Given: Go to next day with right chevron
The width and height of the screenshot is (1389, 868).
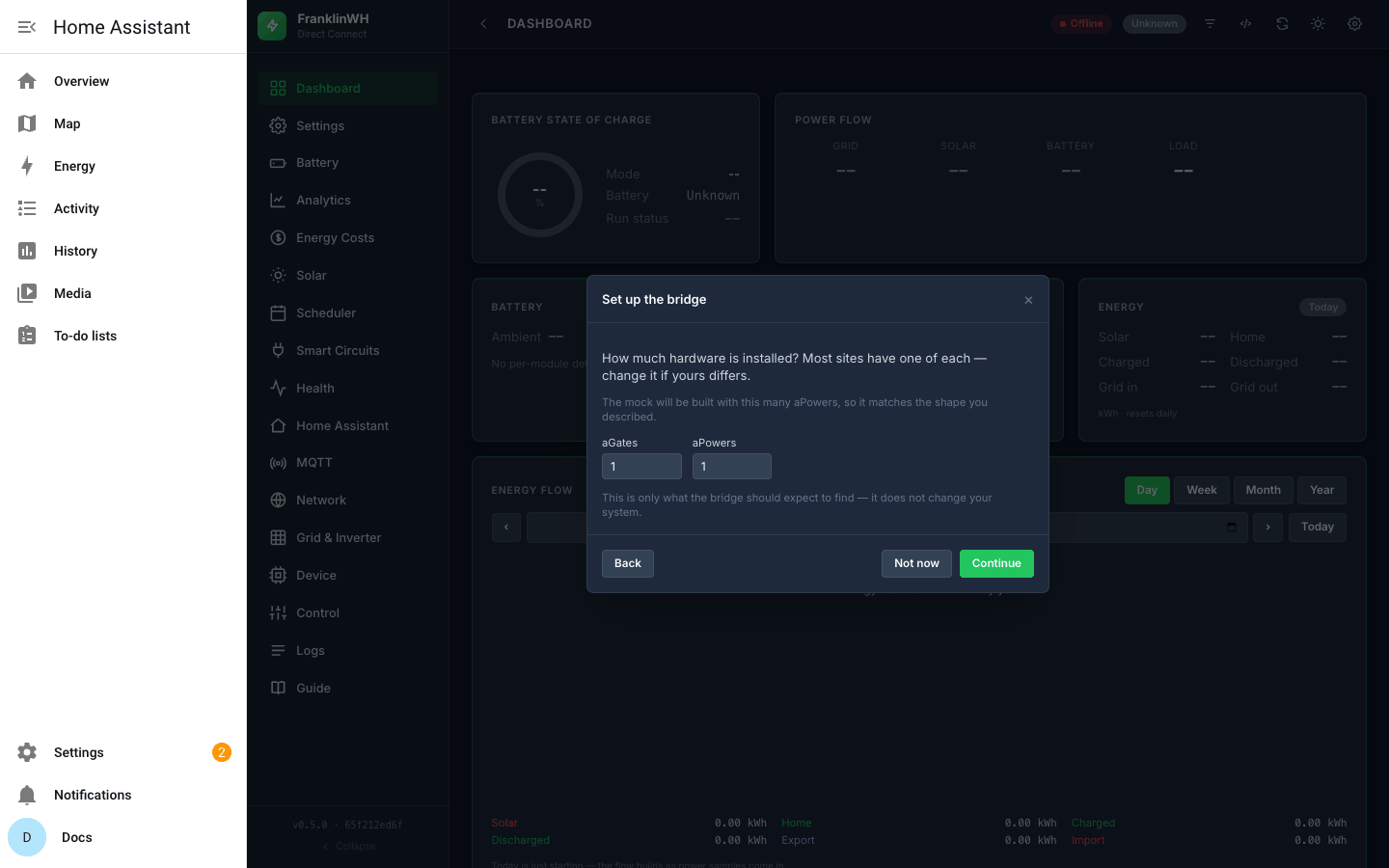Looking at the screenshot, I should 1267,528.
